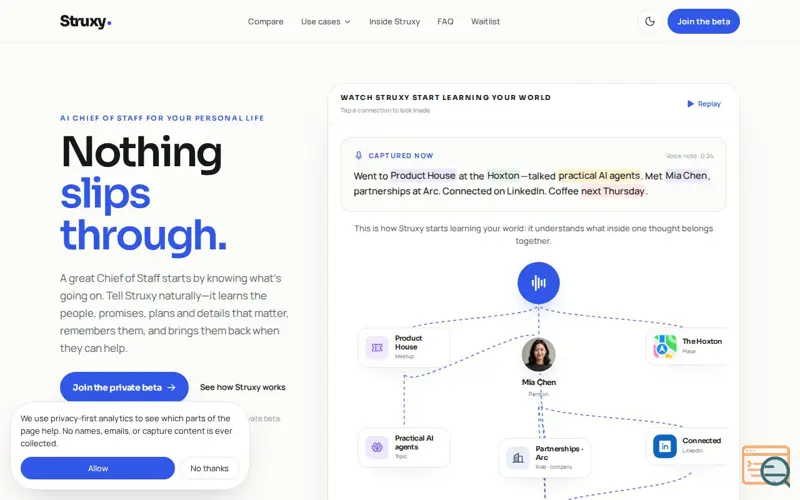Click Watch Struxy start learning heading

click(x=445, y=97)
